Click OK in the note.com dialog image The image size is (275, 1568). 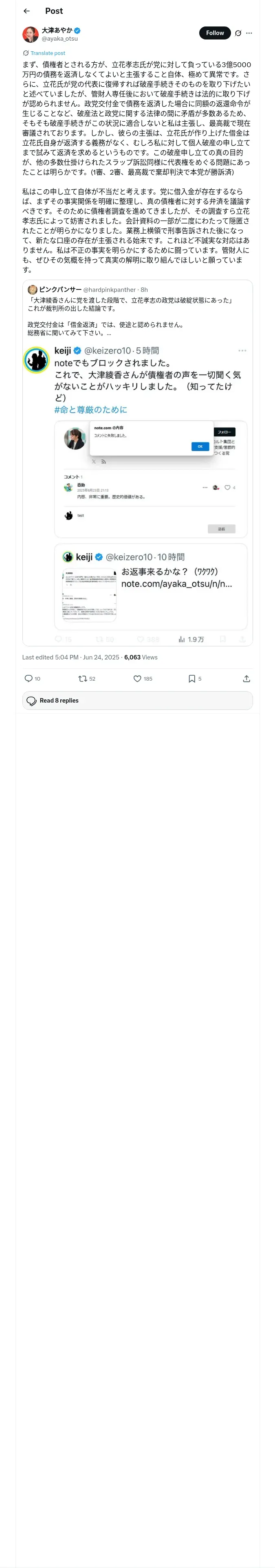[200, 446]
